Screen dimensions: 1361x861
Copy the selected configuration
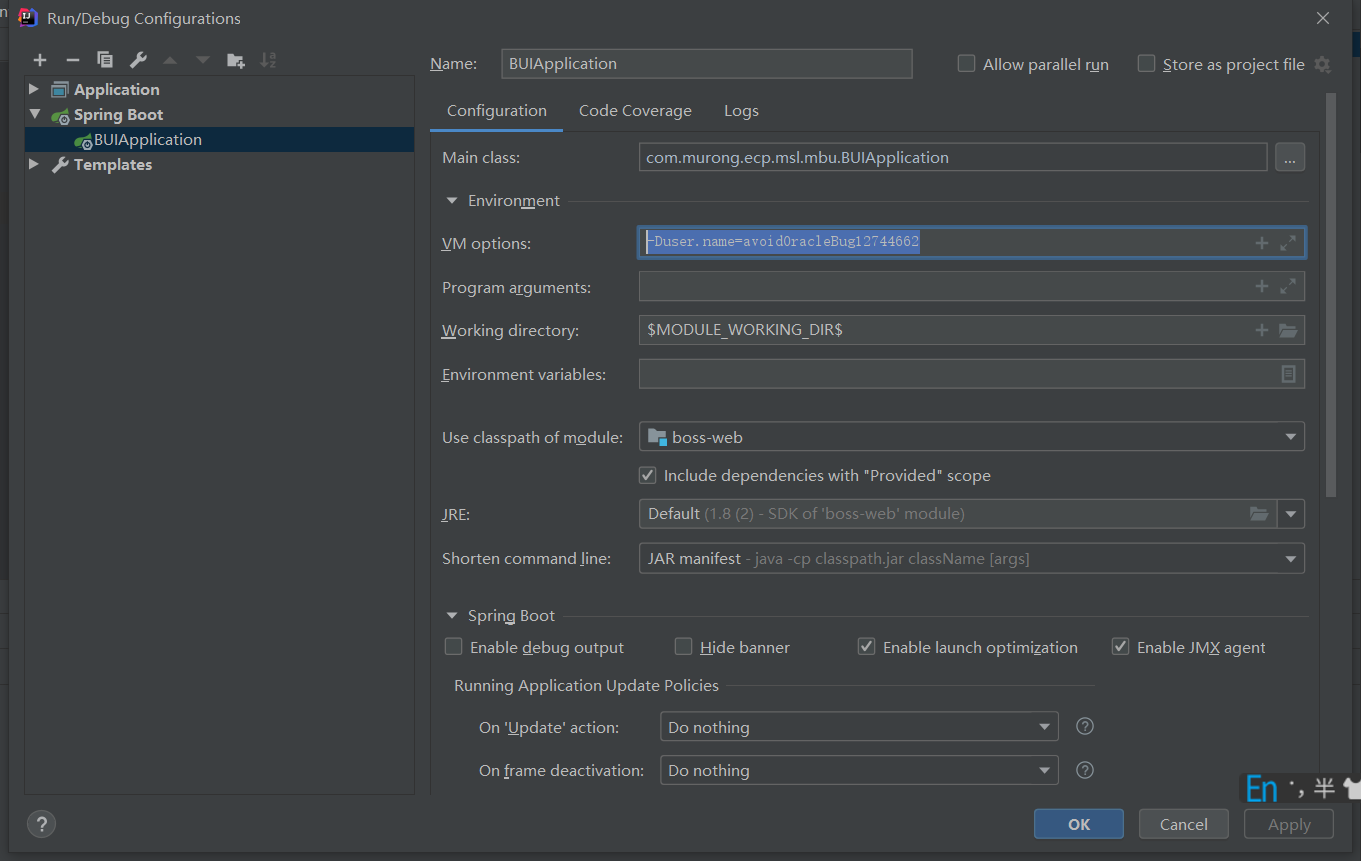[105, 61]
